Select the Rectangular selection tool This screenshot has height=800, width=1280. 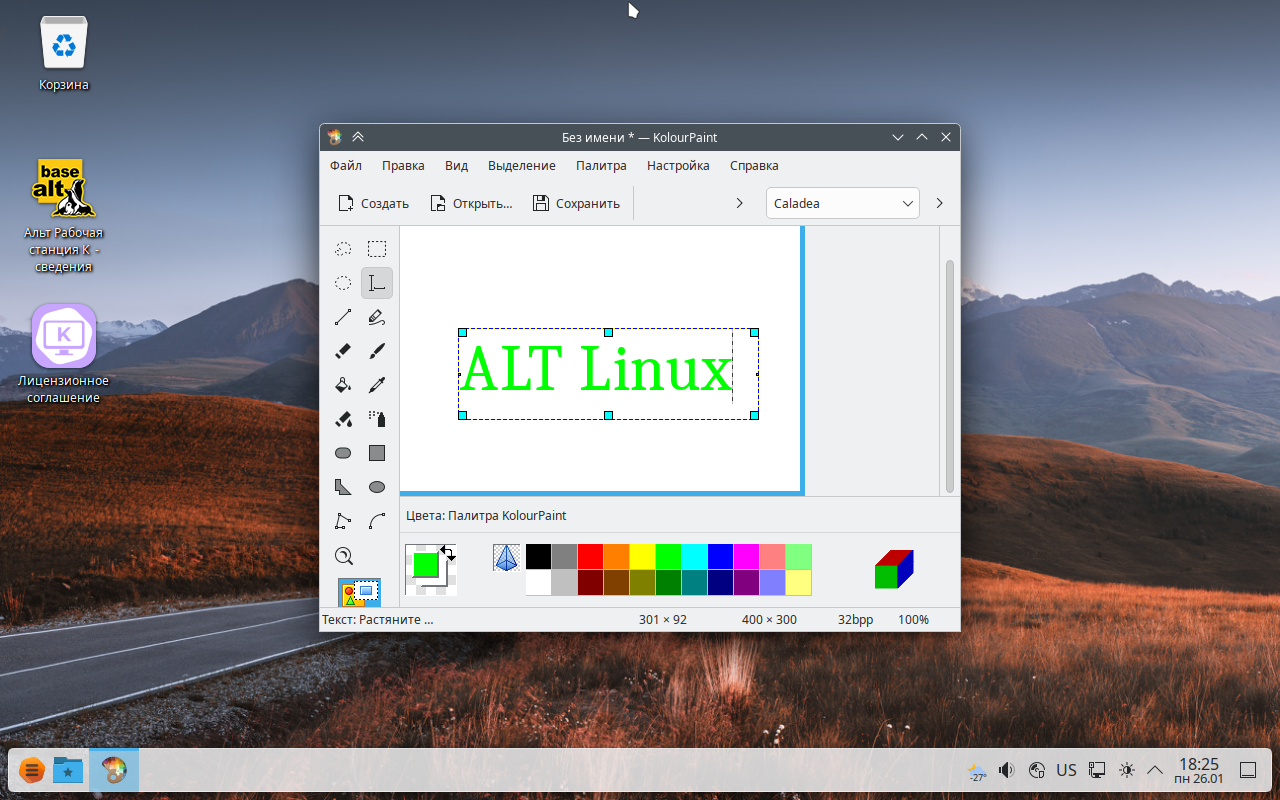click(377, 249)
